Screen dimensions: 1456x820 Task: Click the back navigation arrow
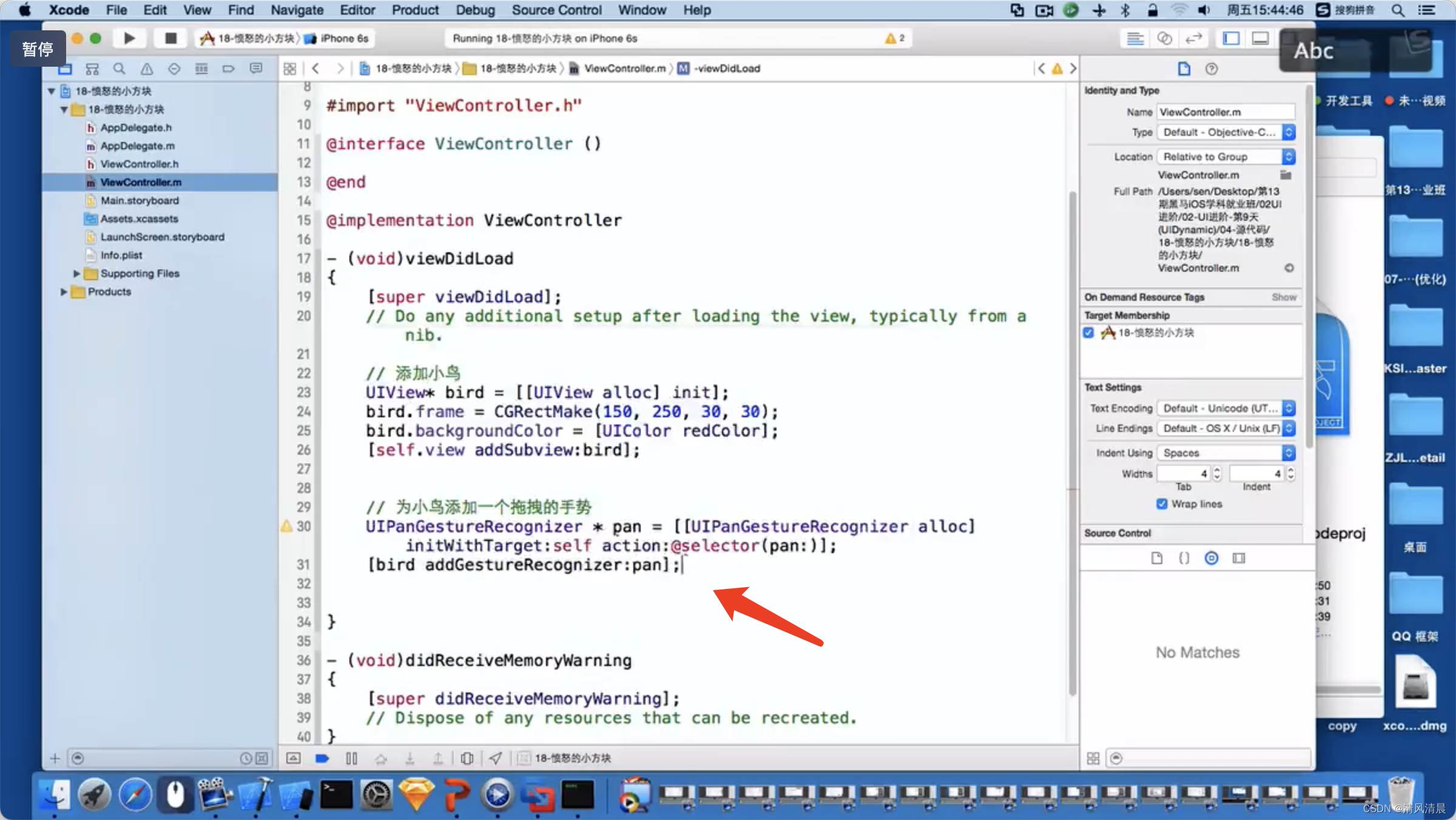tap(316, 68)
